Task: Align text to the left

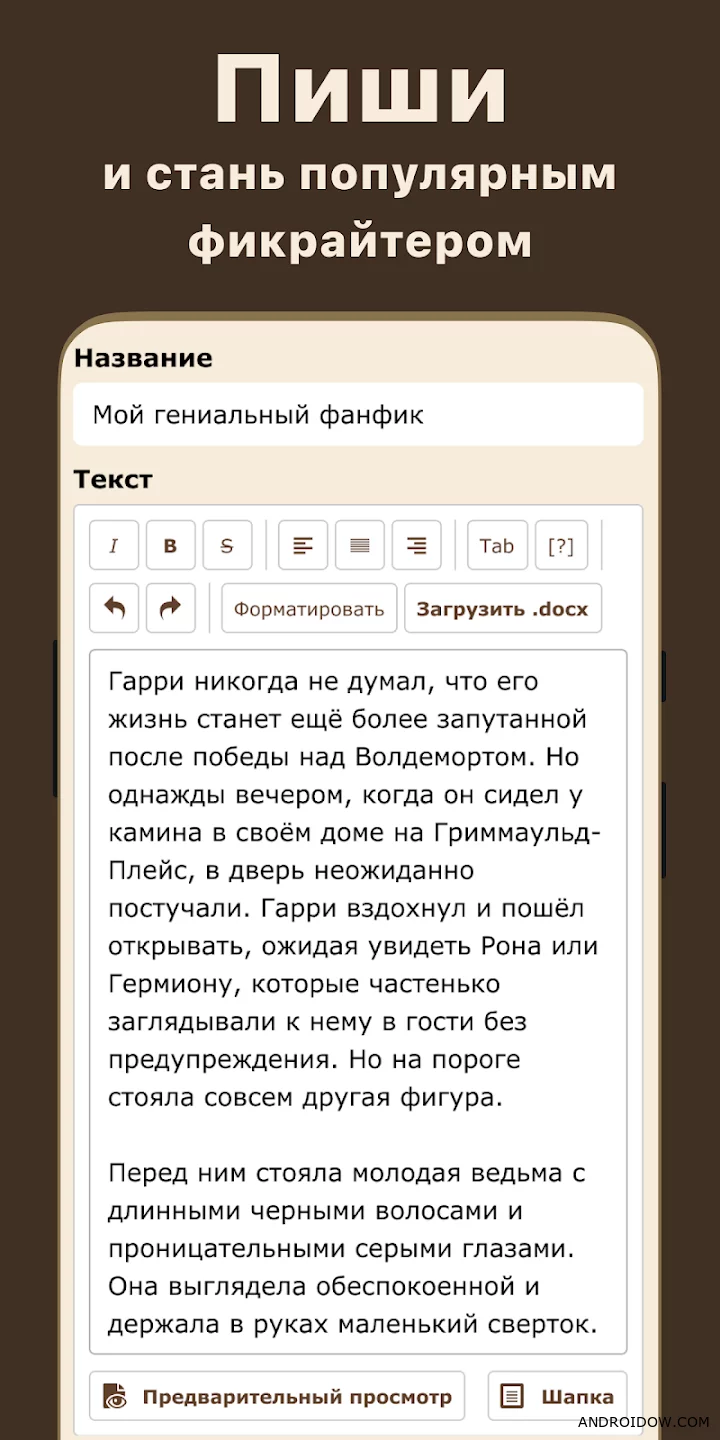Action: [x=303, y=546]
